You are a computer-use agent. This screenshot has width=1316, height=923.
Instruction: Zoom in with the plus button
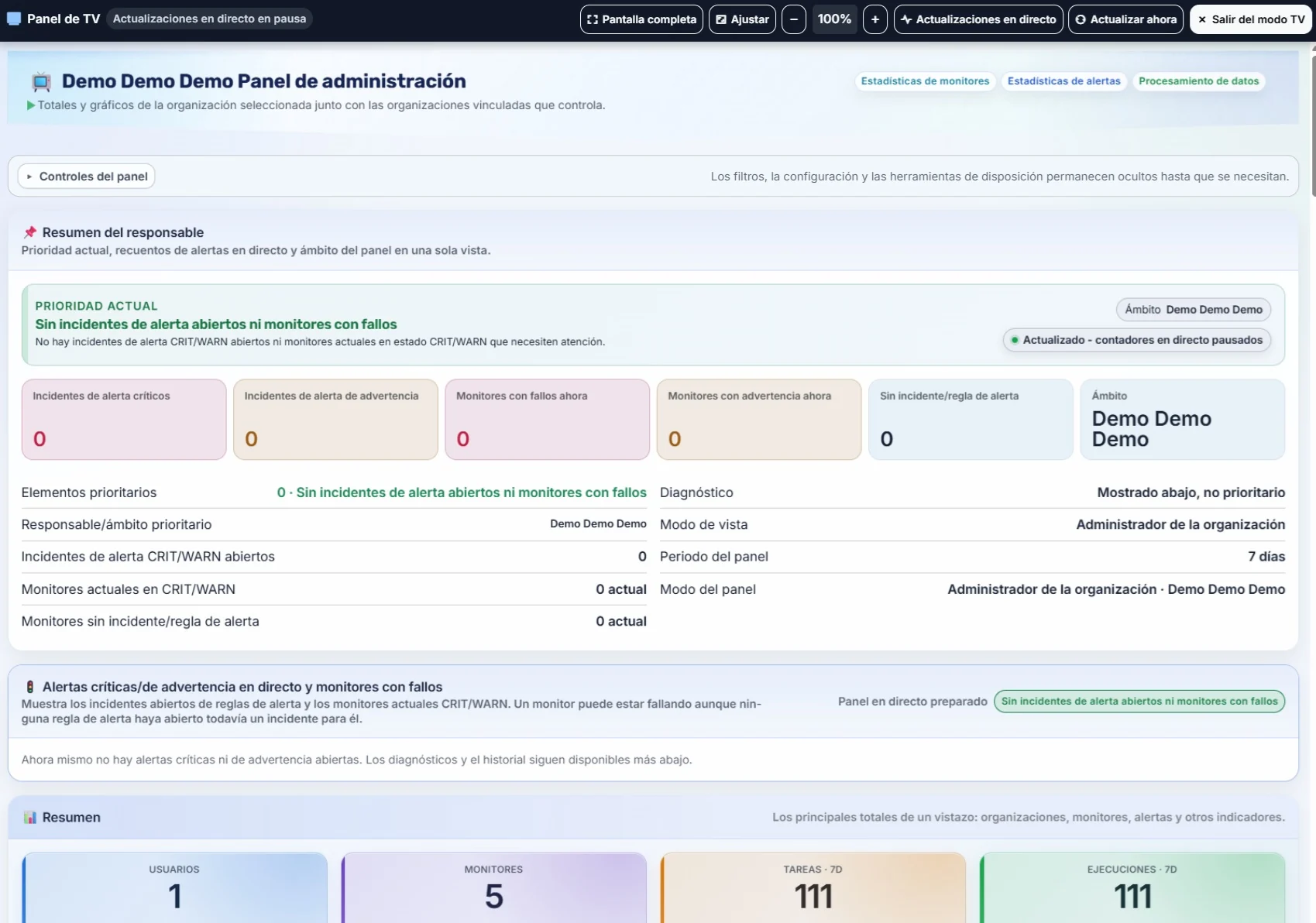(875, 19)
